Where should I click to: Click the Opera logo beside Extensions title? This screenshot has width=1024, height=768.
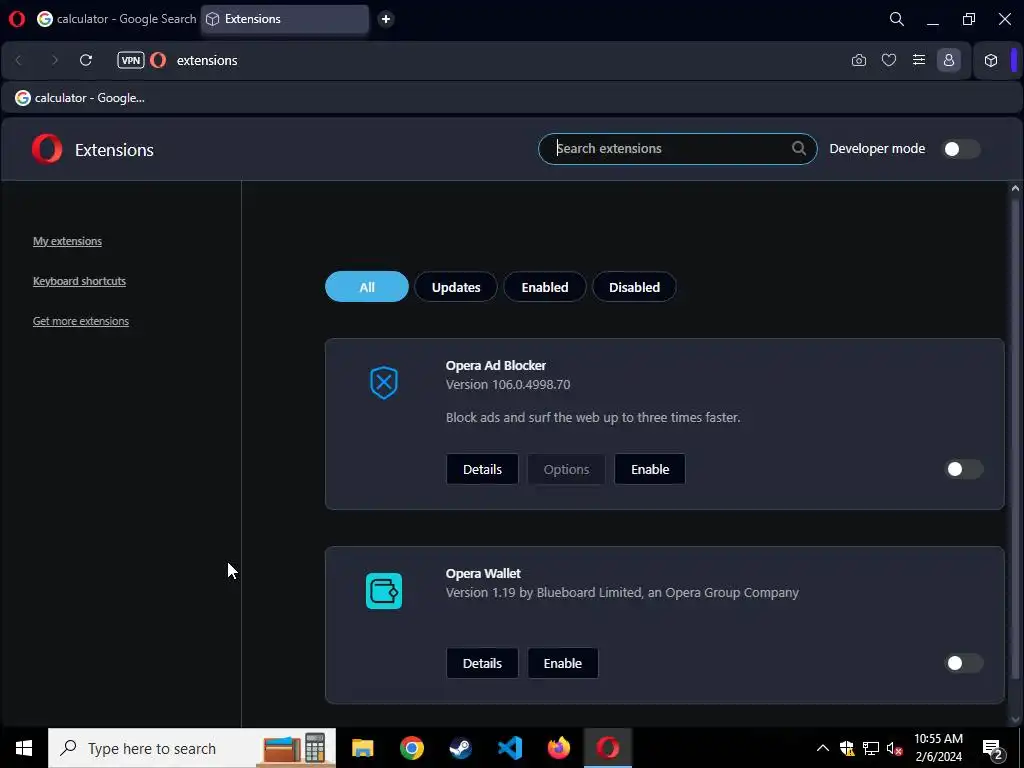(x=47, y=149)
